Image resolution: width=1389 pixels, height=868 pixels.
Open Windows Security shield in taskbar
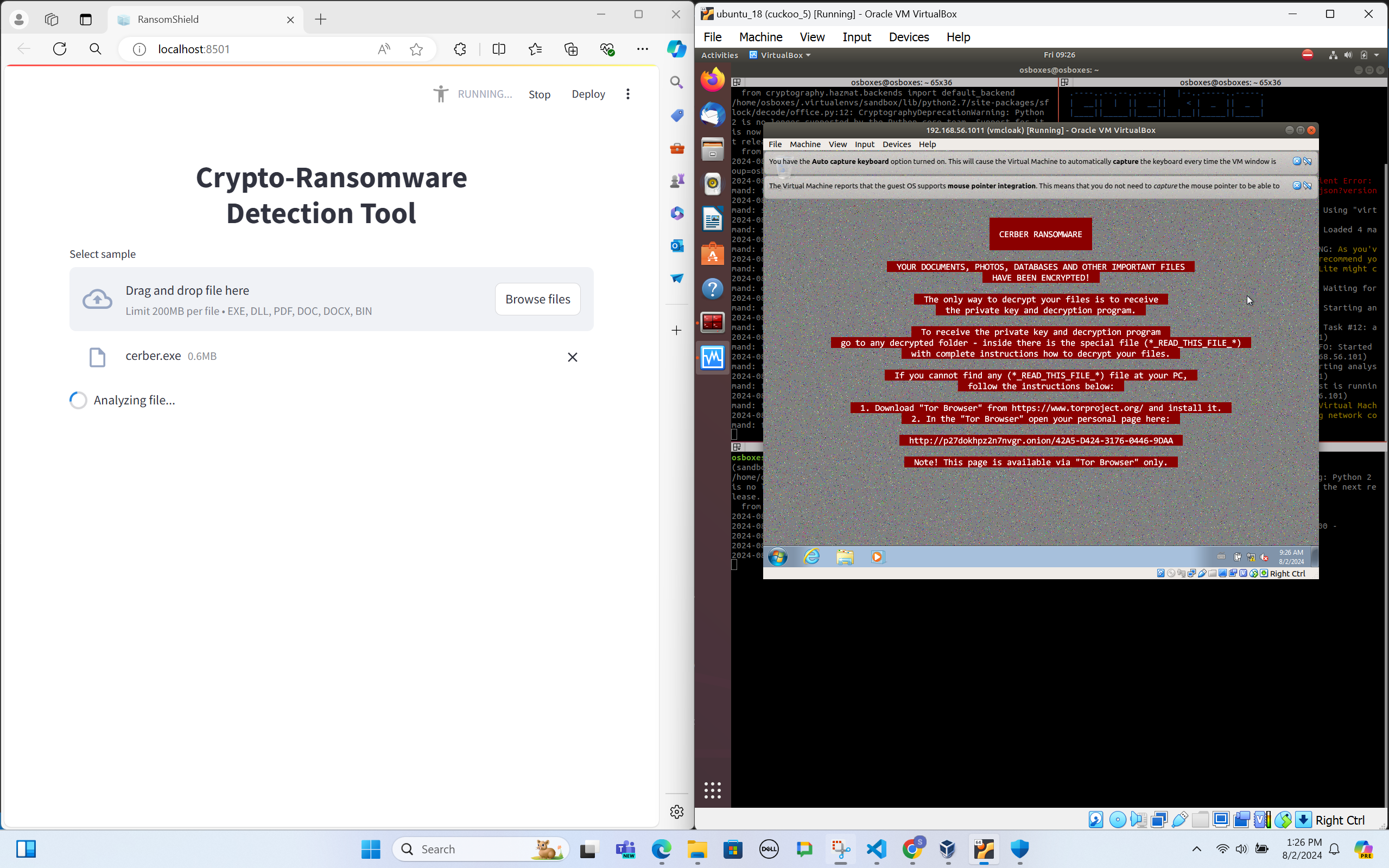(1019, 849)
